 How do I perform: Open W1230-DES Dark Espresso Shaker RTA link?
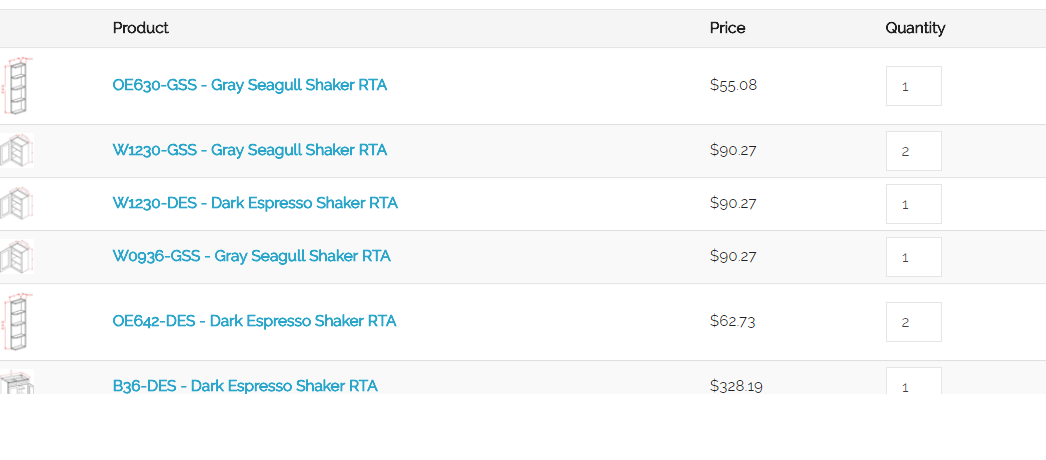255,203
